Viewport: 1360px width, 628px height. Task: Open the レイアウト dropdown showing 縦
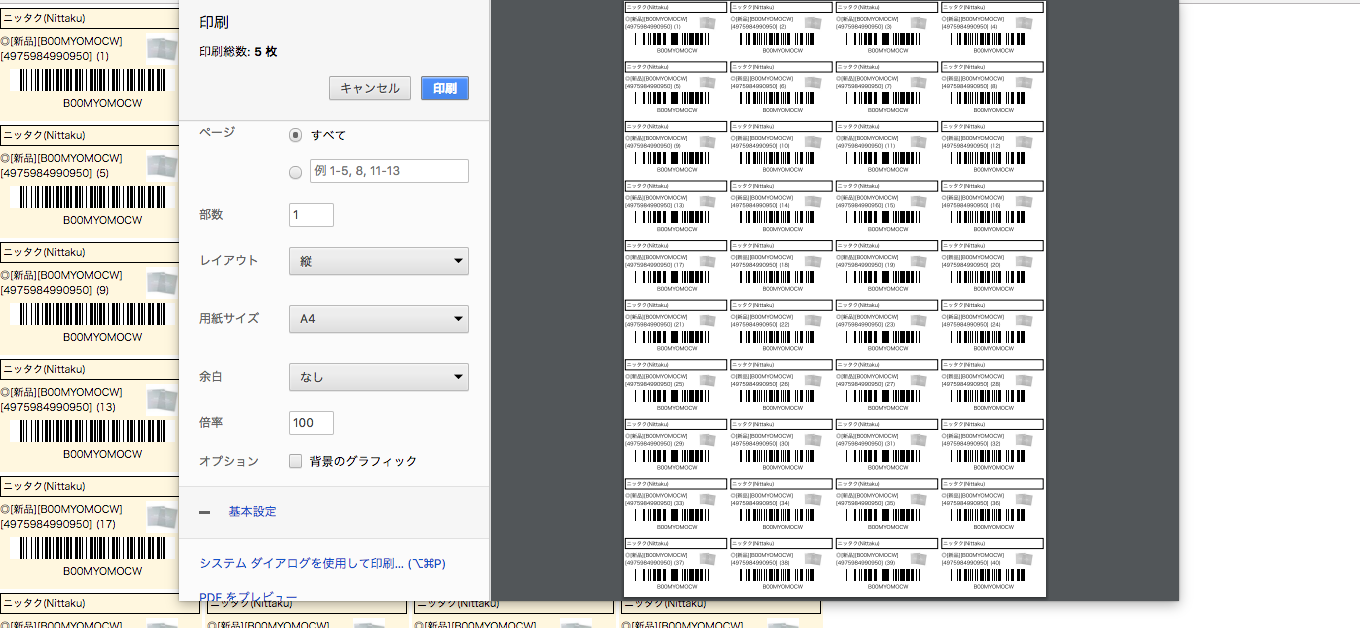379,261
